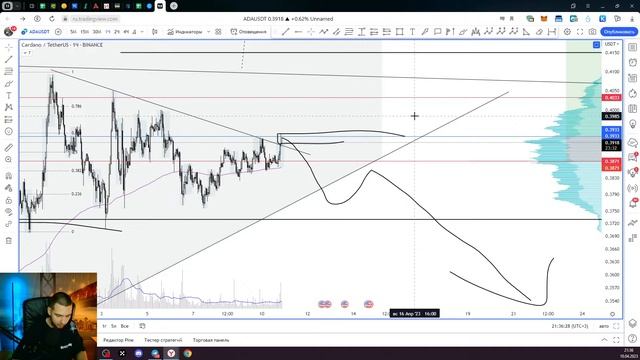
Task: Open Discord from Windows taskbar
Action: (x=138, y=353)
